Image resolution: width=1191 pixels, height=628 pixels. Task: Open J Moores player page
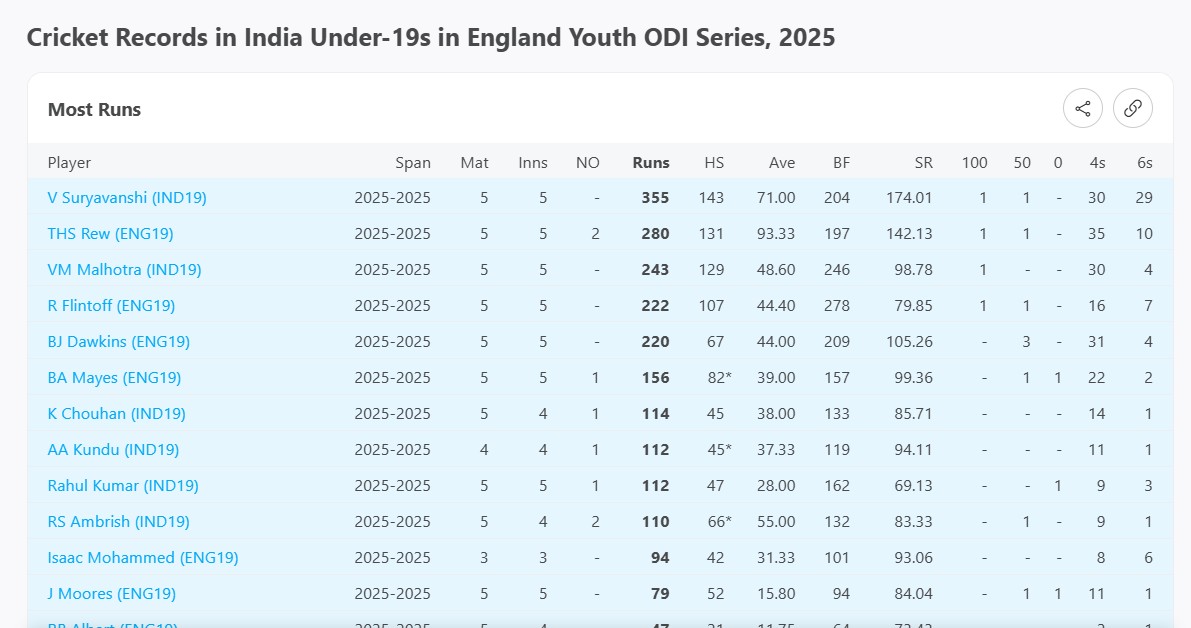click(111, 594)
